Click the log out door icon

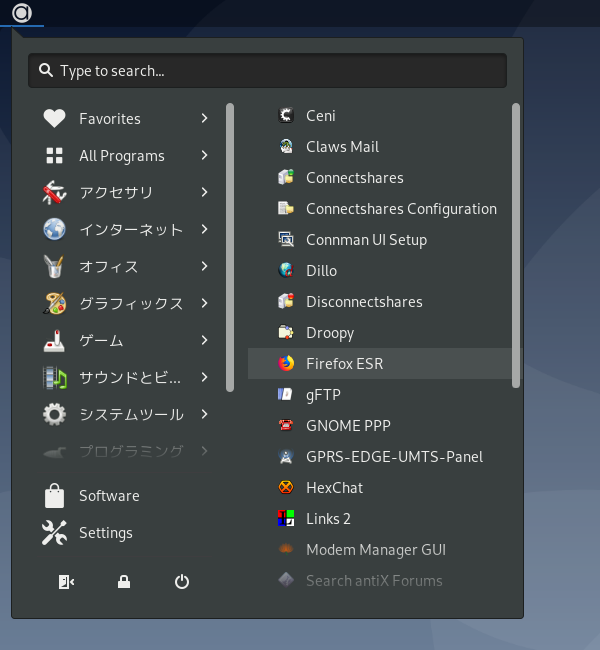(x=66, y=582)
